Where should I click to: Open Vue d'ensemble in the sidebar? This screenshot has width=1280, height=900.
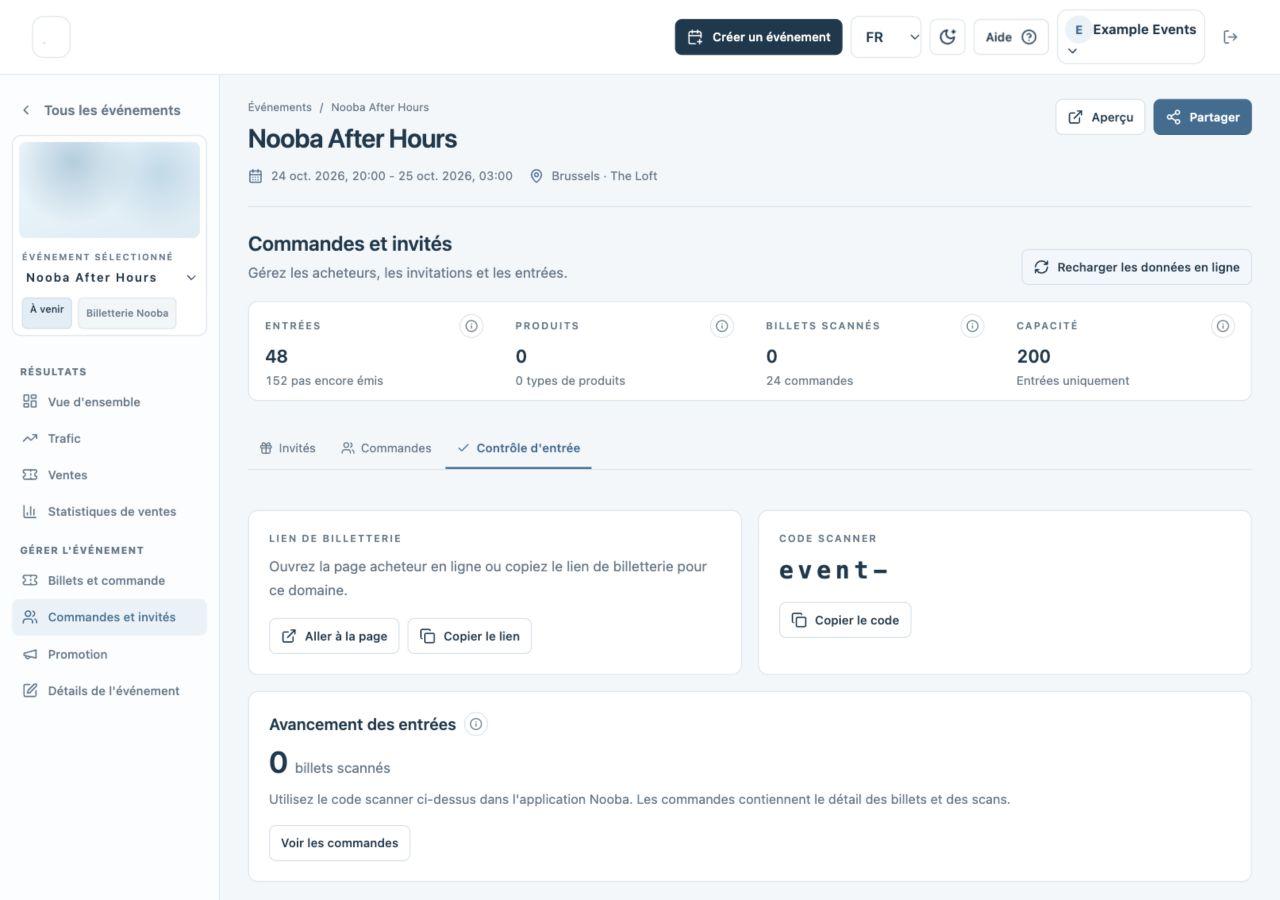click(109, 402)
